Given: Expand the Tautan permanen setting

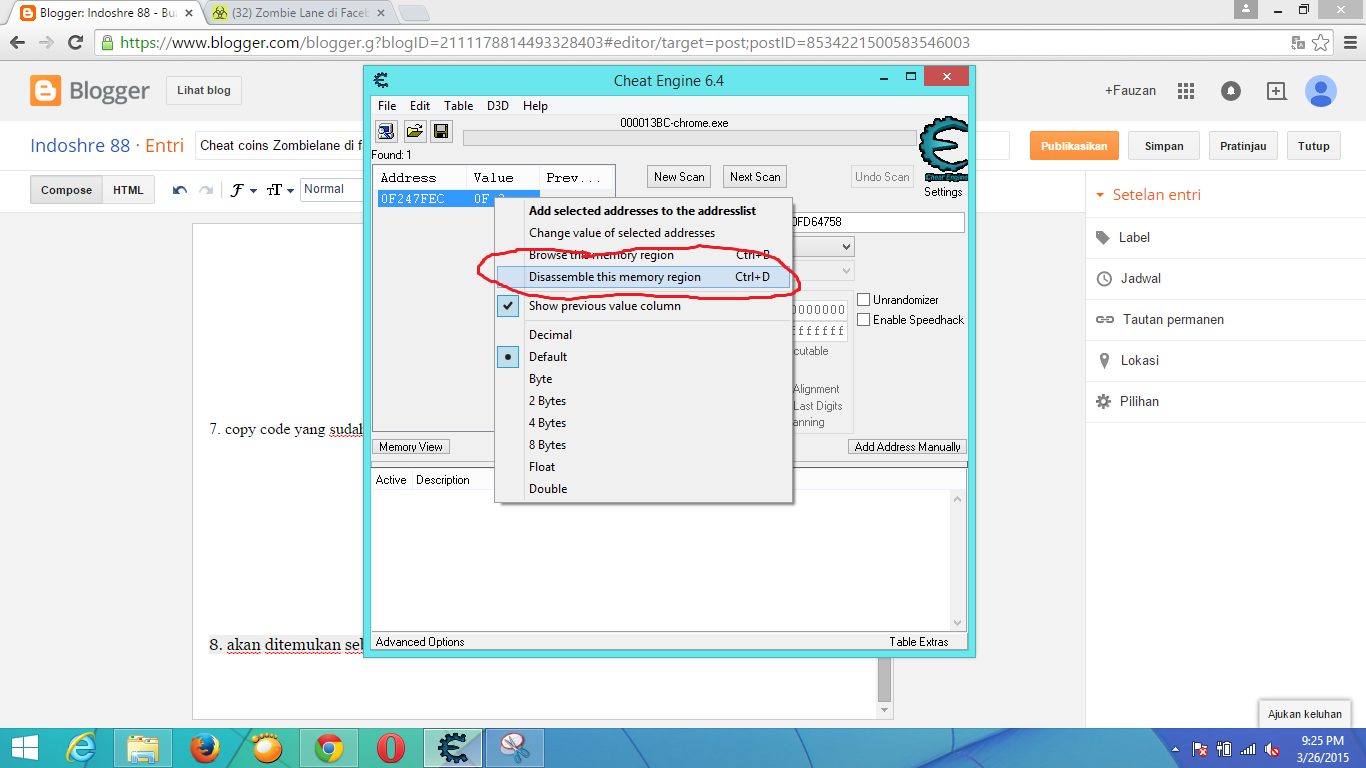Looking at the screenshot, I should pos(1160,319).
